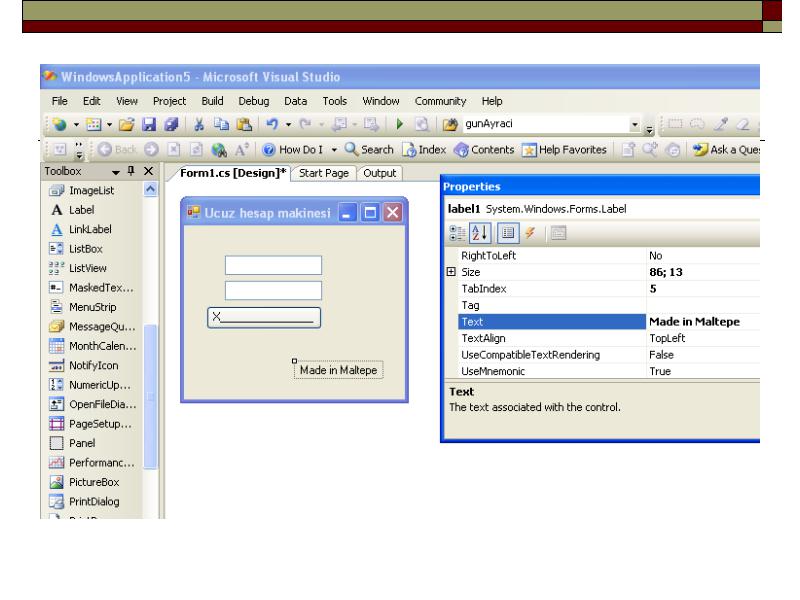Image resolution: width=800 pixels, height=600 pixels.
Task: Select the Tag property row
Action: click(x=603, y=305)
